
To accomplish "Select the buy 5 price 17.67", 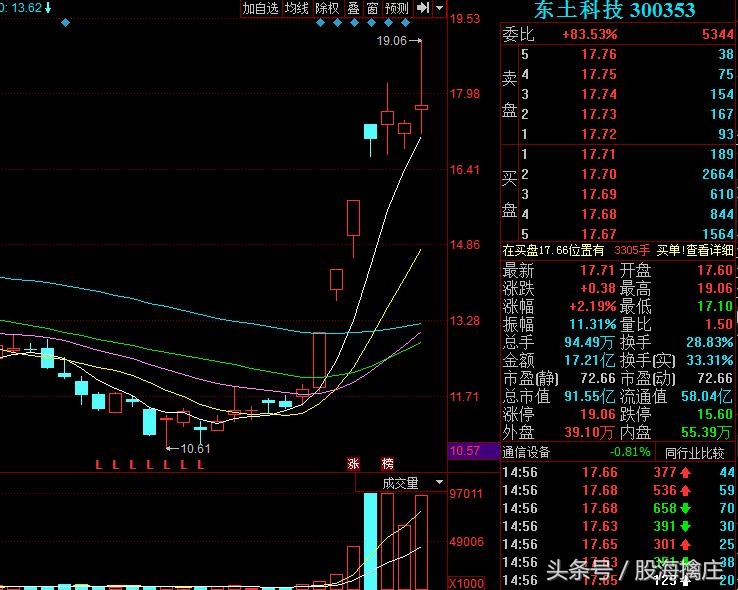I will tap(599, 234).
